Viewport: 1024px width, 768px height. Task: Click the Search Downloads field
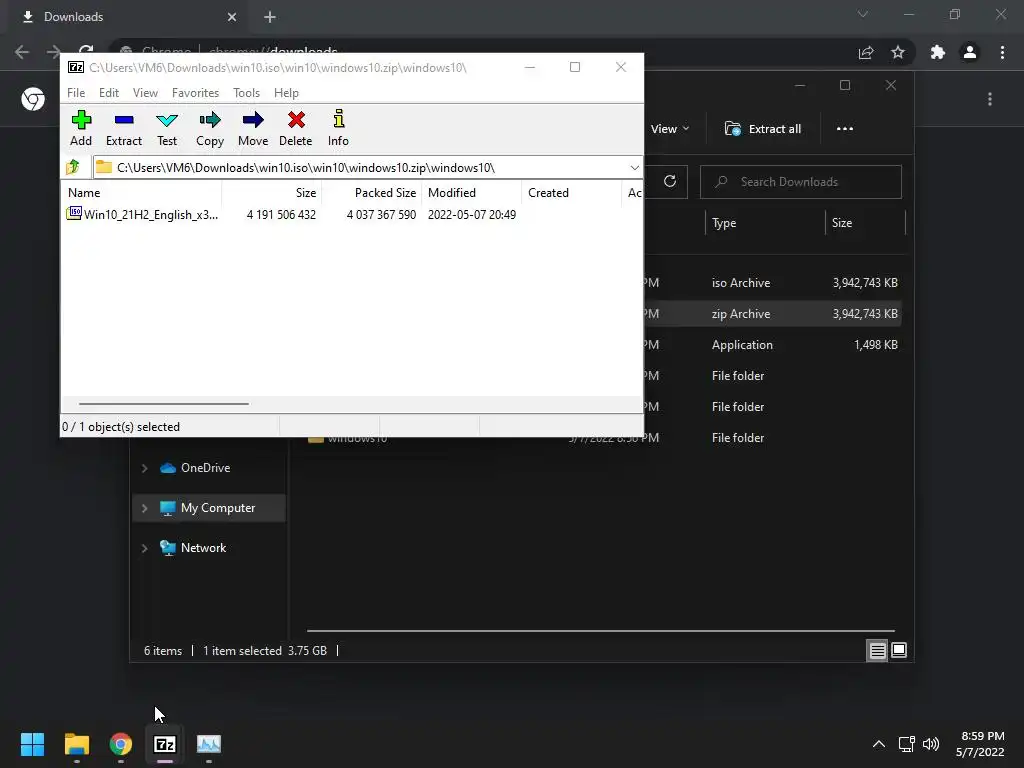coord(801,182)
